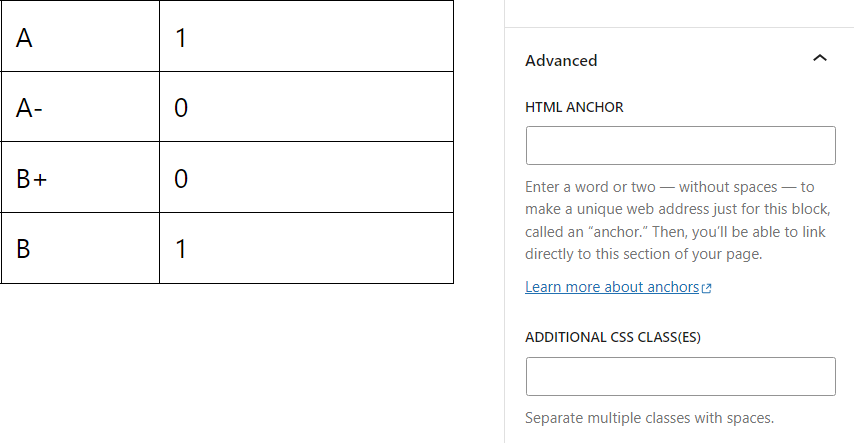854x443 pixels.
Task: Click the ADDITIONAL CSS CLASS(ES) label
Action: (613, 337)
